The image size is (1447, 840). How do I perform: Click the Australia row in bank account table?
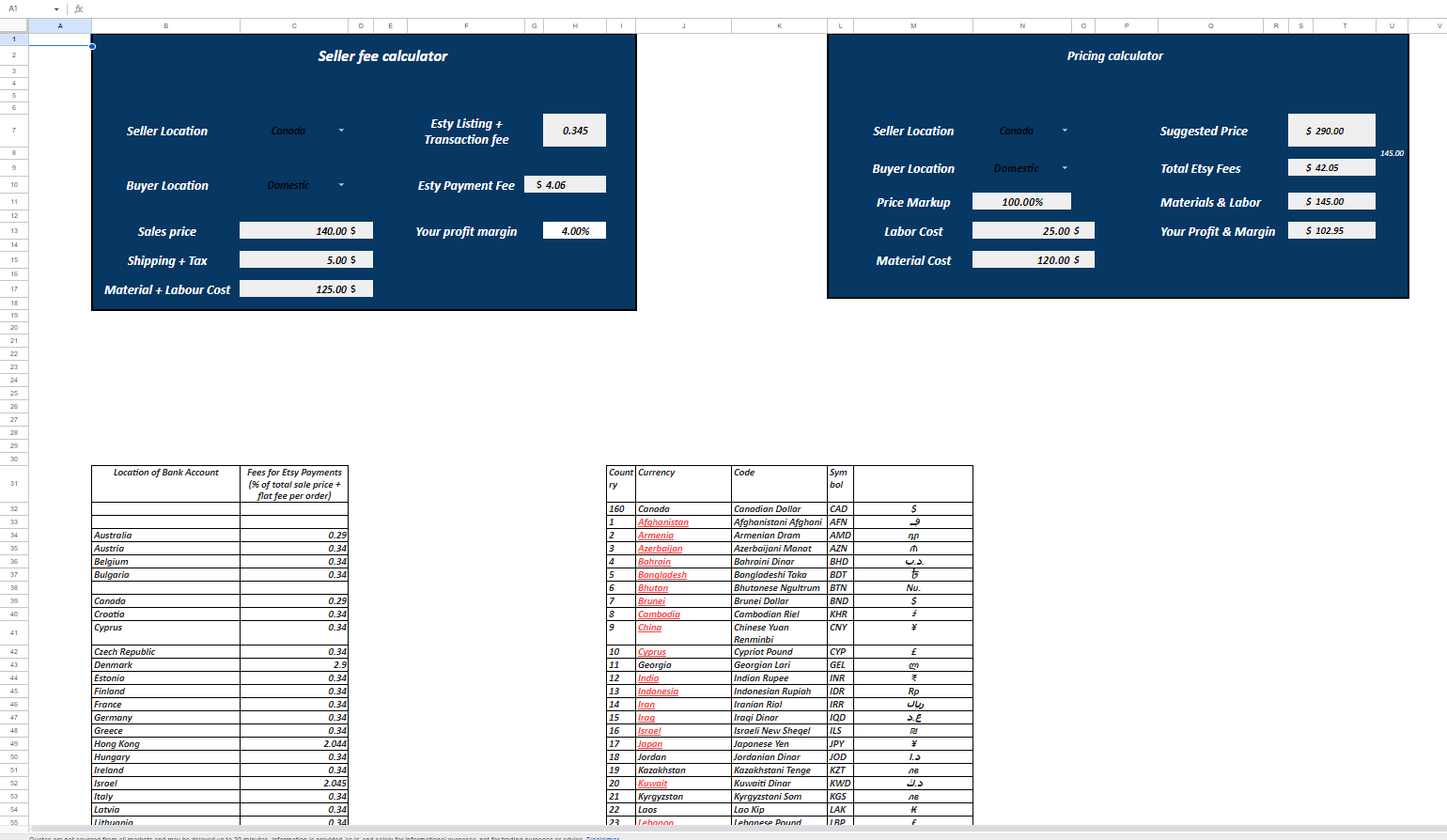220,536
